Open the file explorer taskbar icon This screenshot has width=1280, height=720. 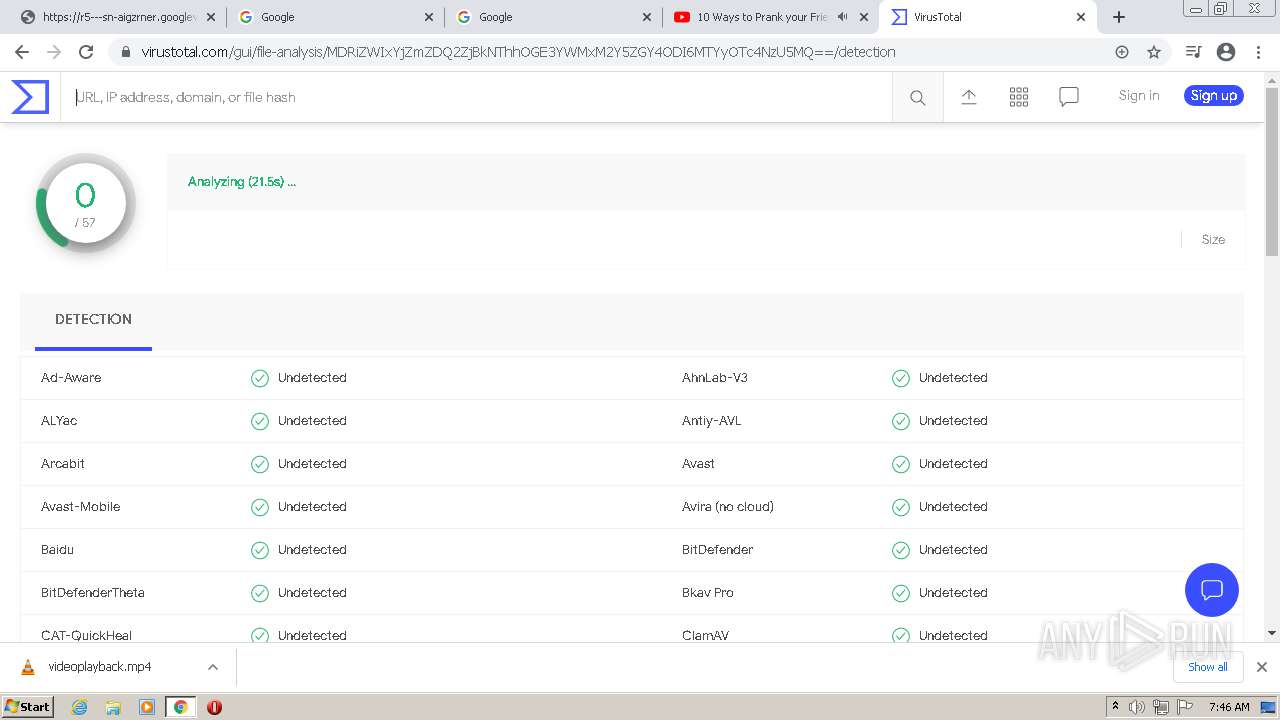click(x=113, y=707)
